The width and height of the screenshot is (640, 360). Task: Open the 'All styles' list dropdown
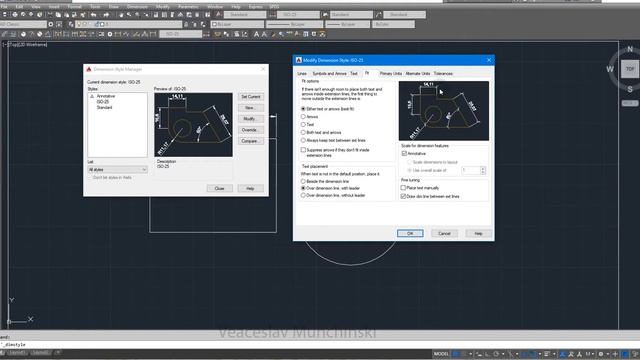[118, 169]
